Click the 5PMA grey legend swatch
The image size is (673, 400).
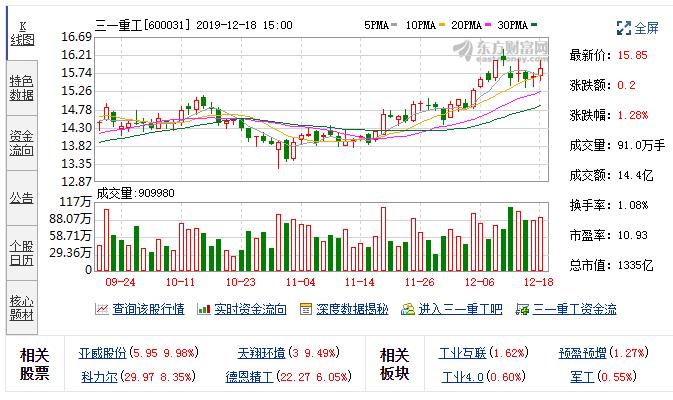point(394,25)
